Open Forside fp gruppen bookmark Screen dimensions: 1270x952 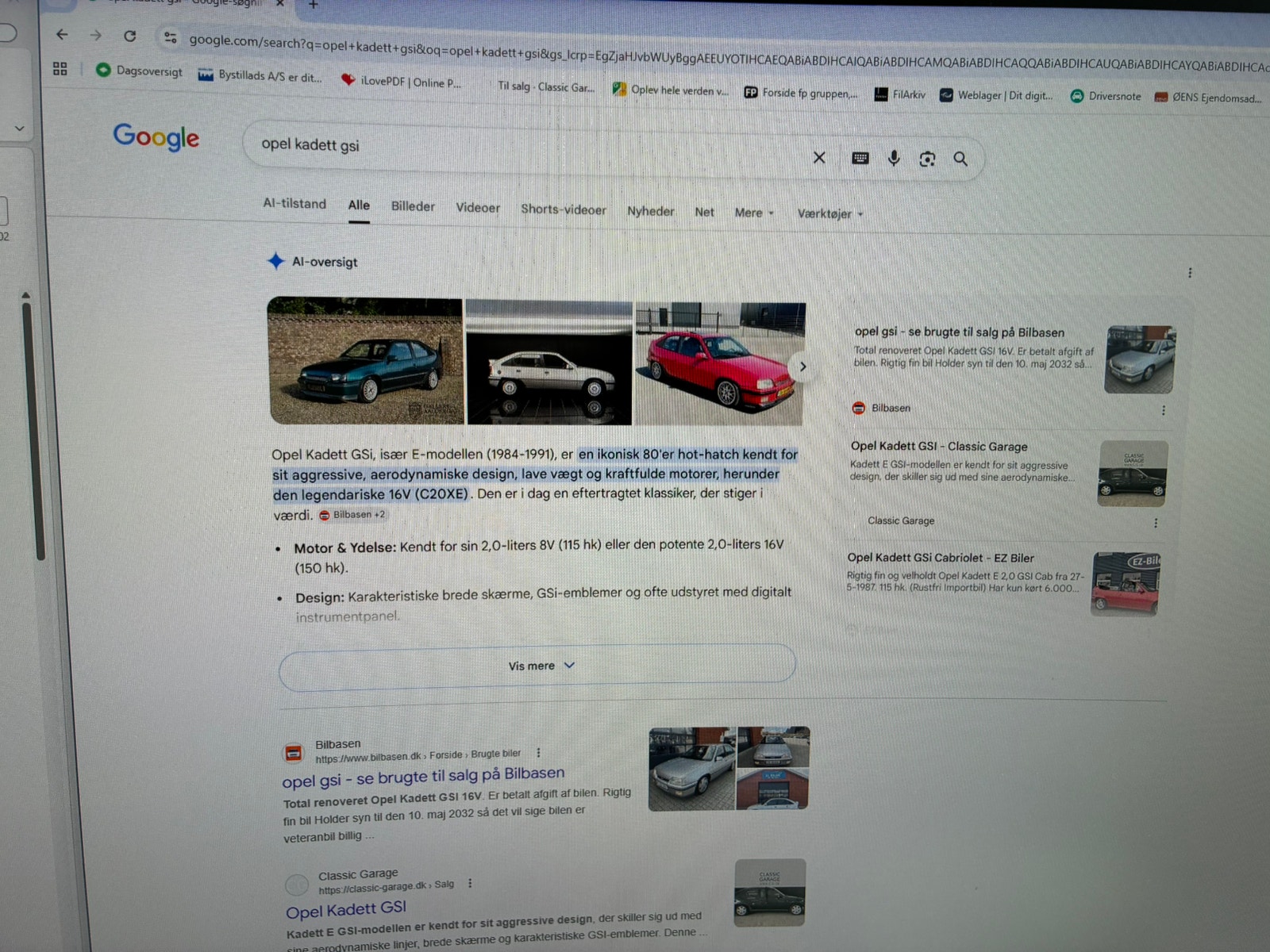800,93
